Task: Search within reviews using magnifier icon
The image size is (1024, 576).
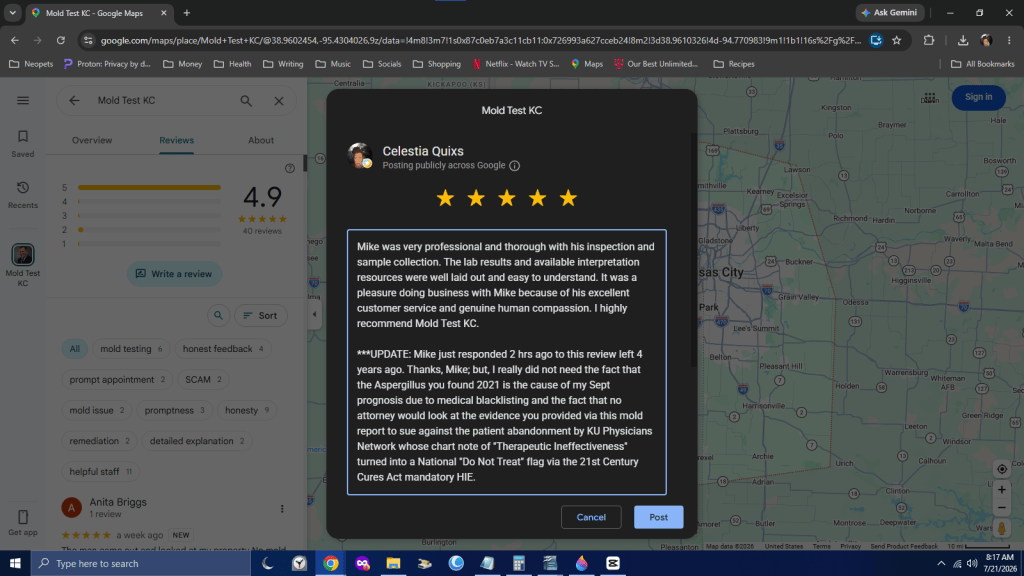Action: click(x=219, y=315)
